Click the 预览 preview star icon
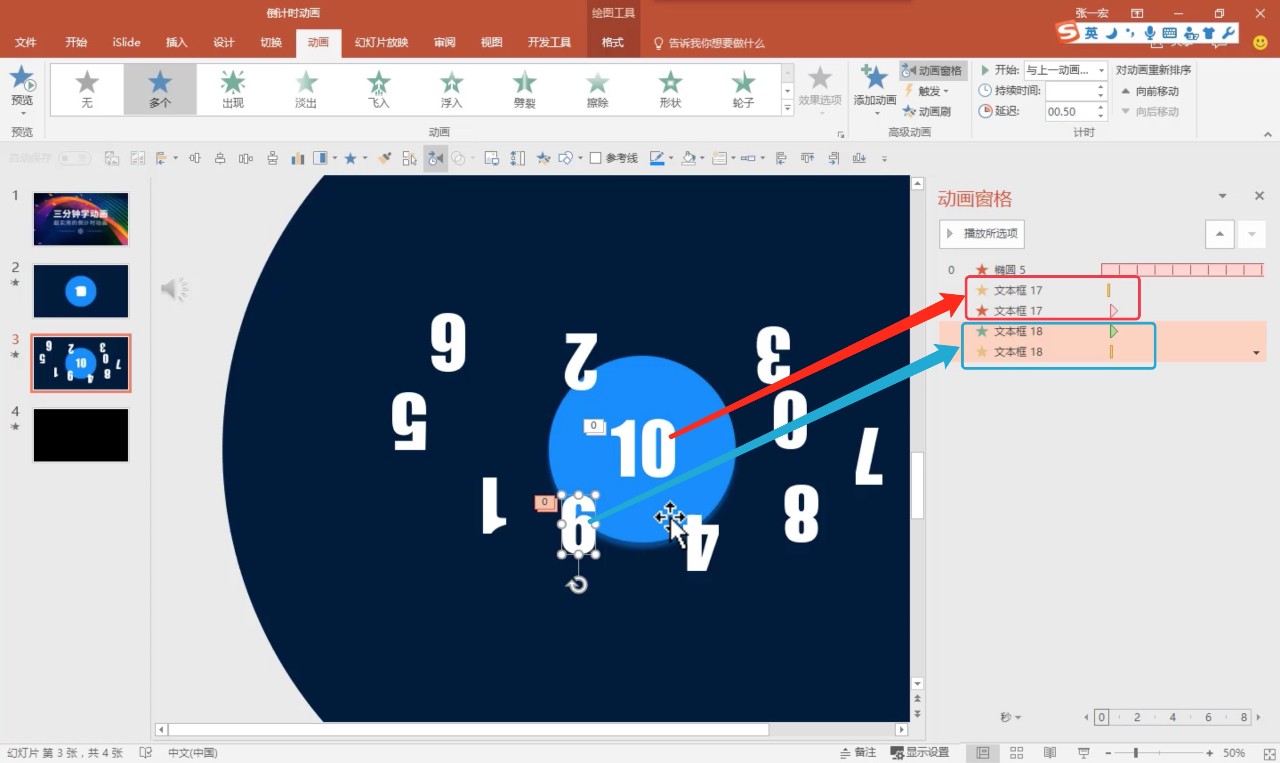1280x763 pixels. point(22,78)
